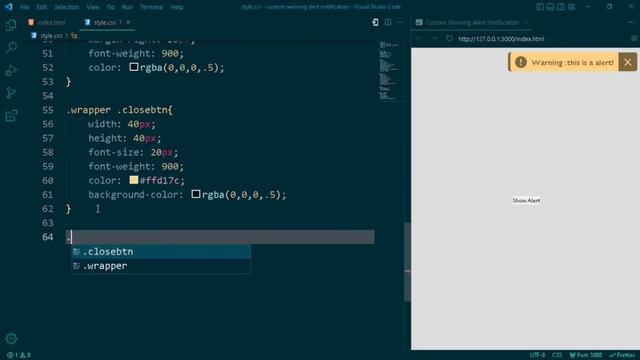Screen dimensions: 640x360
Task: Open the Go menu
Action: pos(111,7)
